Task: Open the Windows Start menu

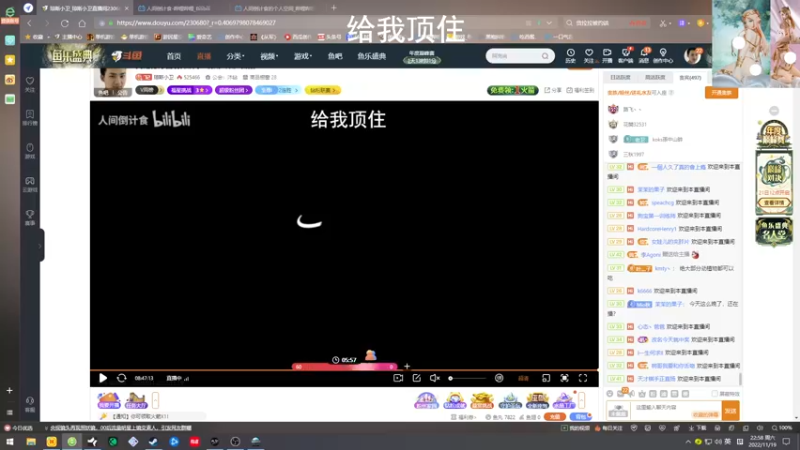Action: tap(10, 441)
